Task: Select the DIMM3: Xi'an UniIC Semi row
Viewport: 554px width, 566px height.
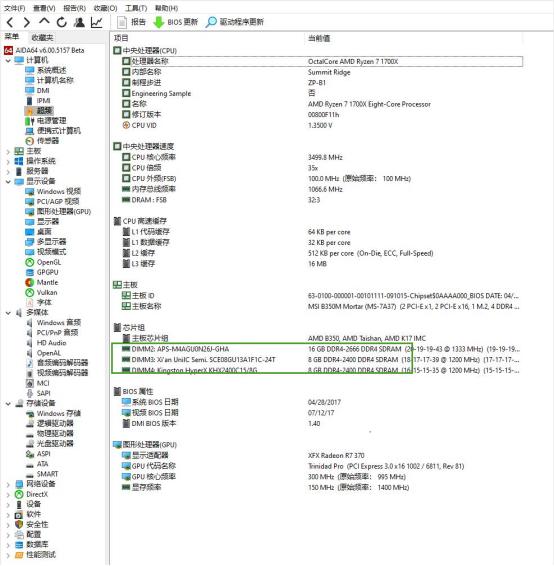Action: coord(322,360)
